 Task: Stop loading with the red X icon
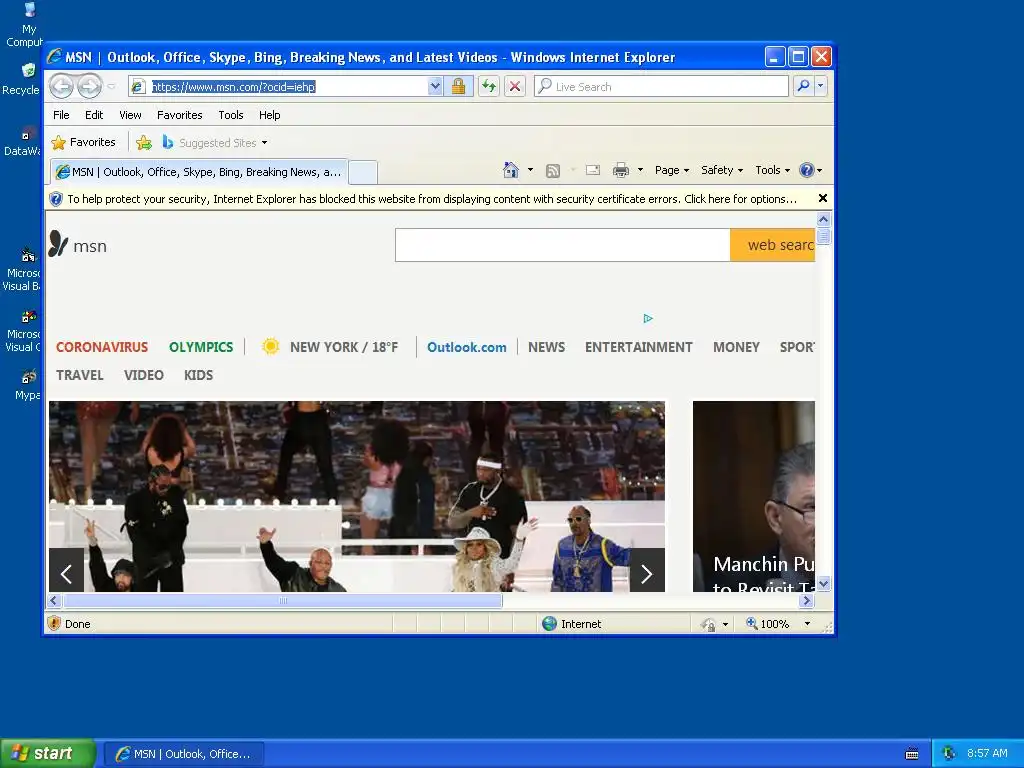515,86
